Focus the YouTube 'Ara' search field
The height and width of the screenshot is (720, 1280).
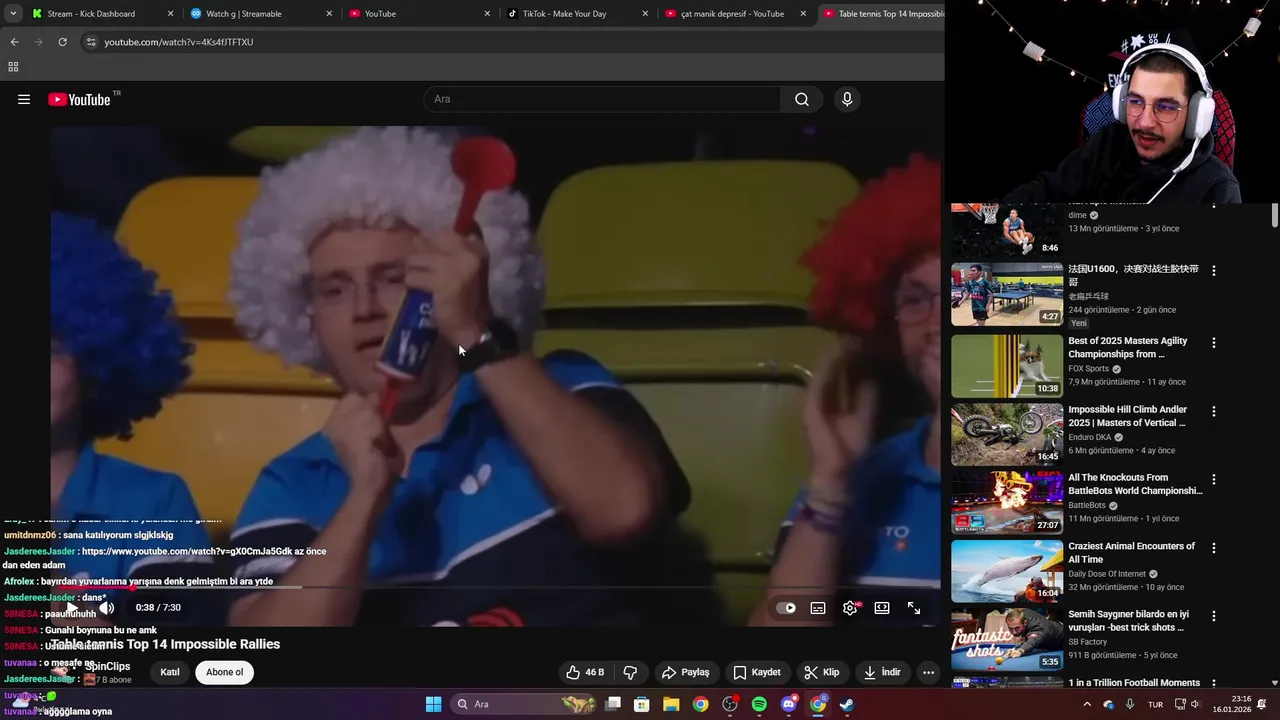tap(602, 99)
